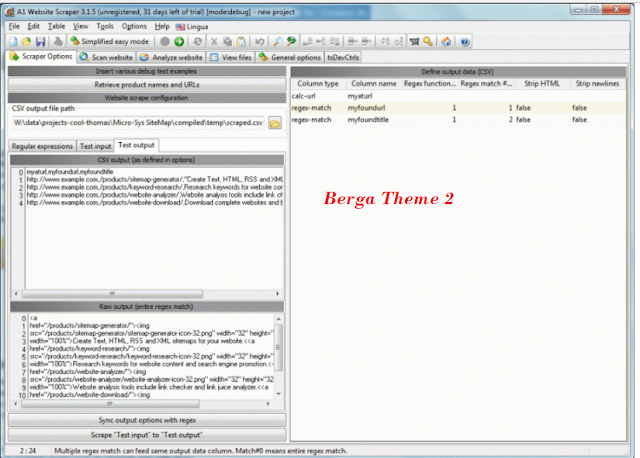Select the Test output tab
Screen dimensions: 640x458
(x=136, y=145)
